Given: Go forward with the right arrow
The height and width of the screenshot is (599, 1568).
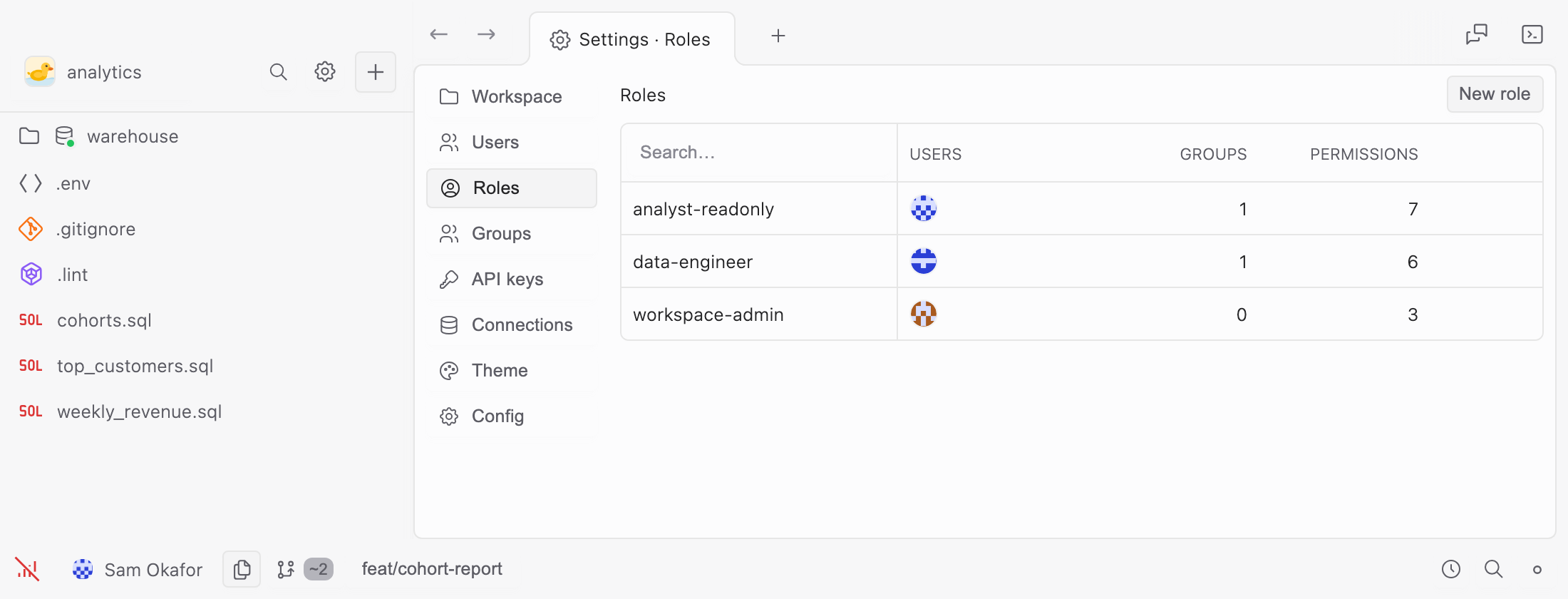Looking at the screenshot, I should pyautogui.click(x=487, y=34).
